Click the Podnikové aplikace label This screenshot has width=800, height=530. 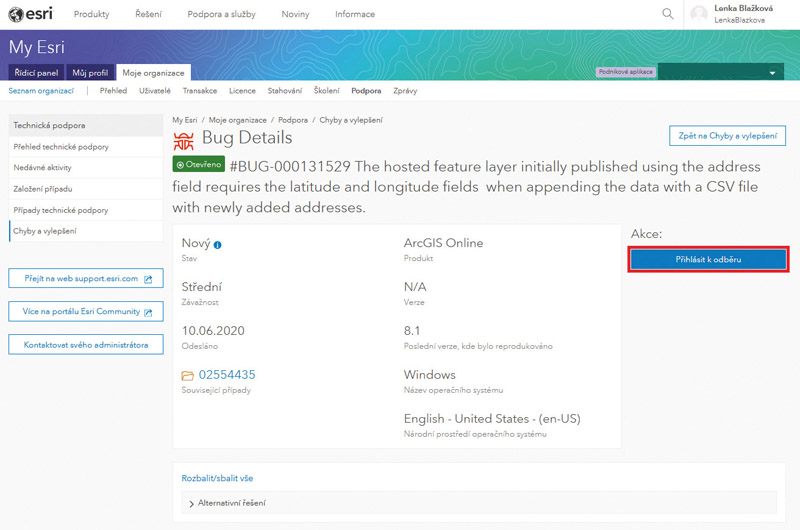(626, 72)
